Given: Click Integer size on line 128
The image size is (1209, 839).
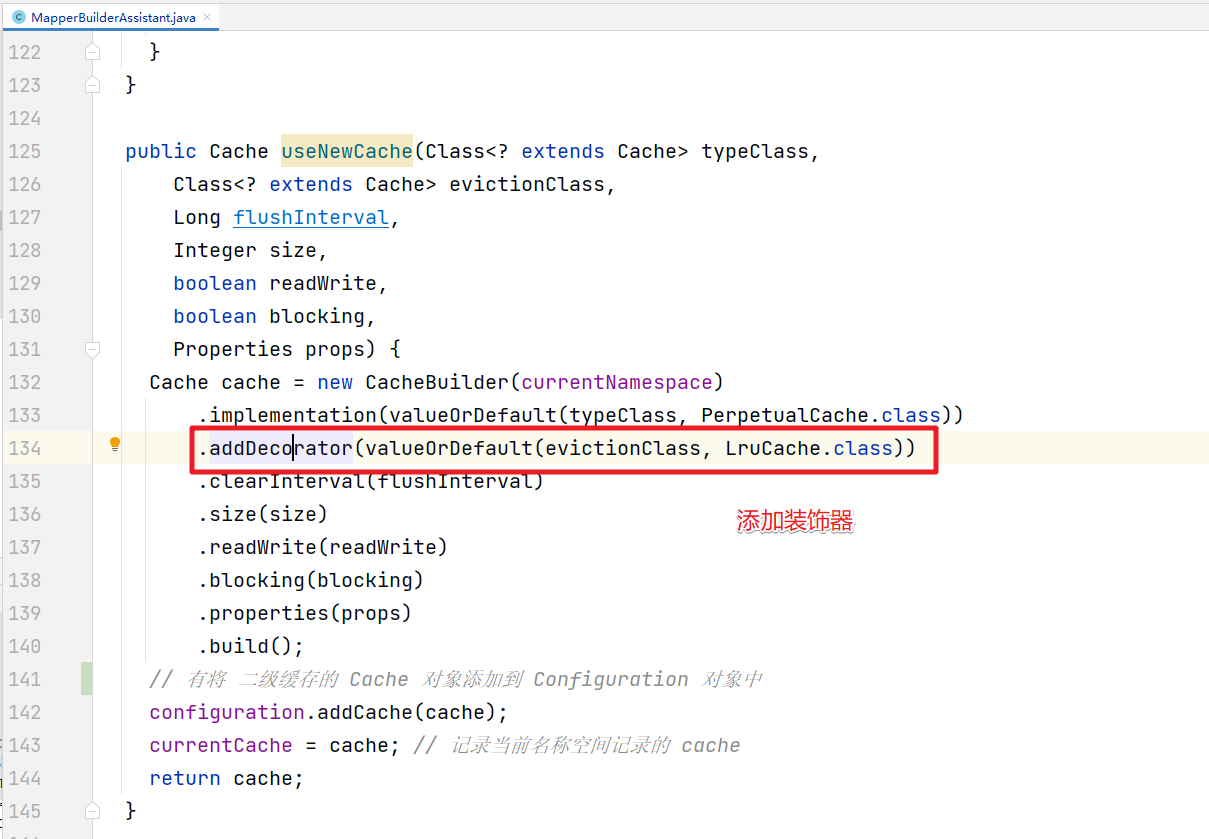Looking at the screenshot, I should click(245, 250).
